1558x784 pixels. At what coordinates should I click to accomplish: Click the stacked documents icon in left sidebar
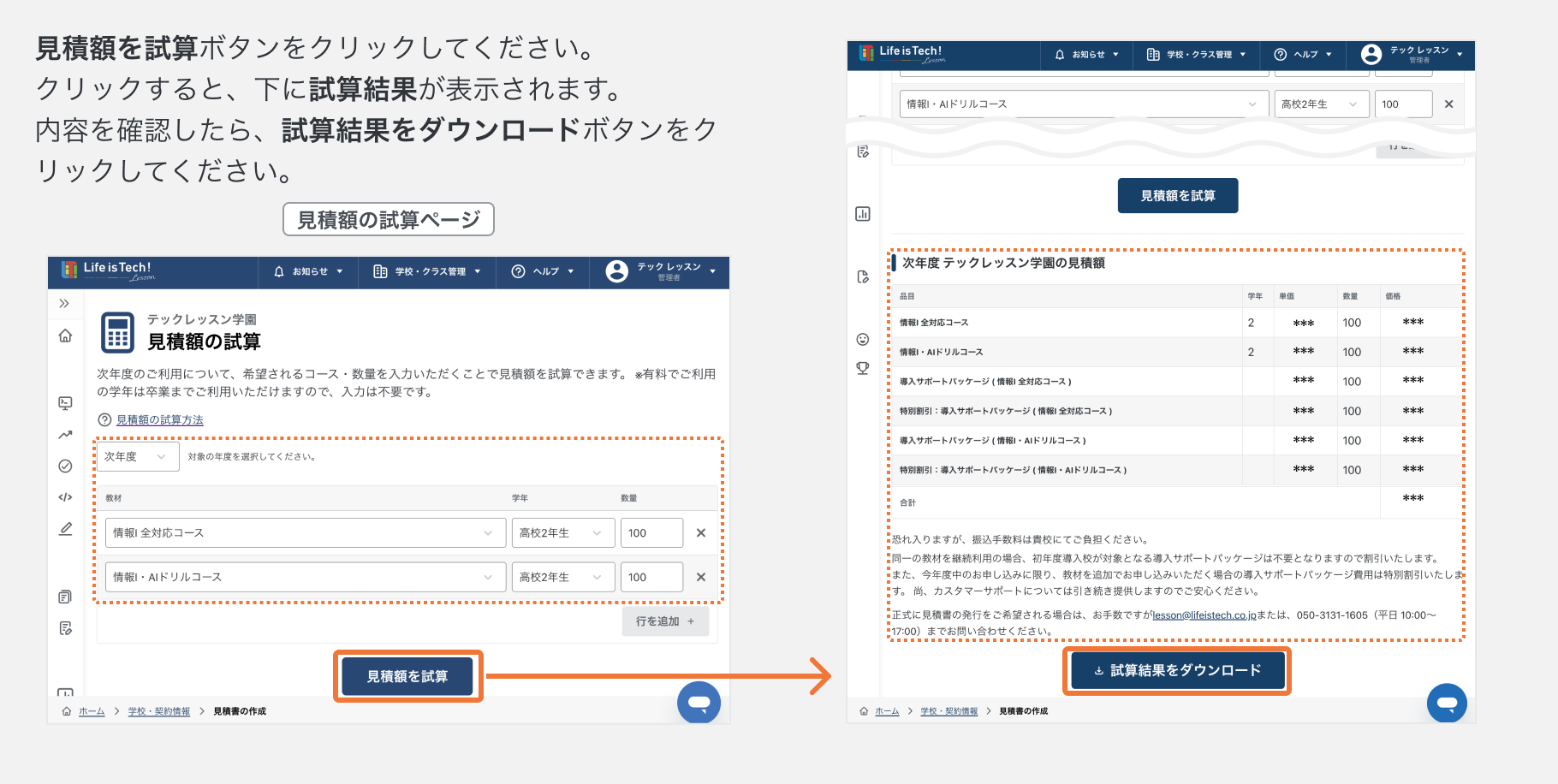click(x=65, y=597)
